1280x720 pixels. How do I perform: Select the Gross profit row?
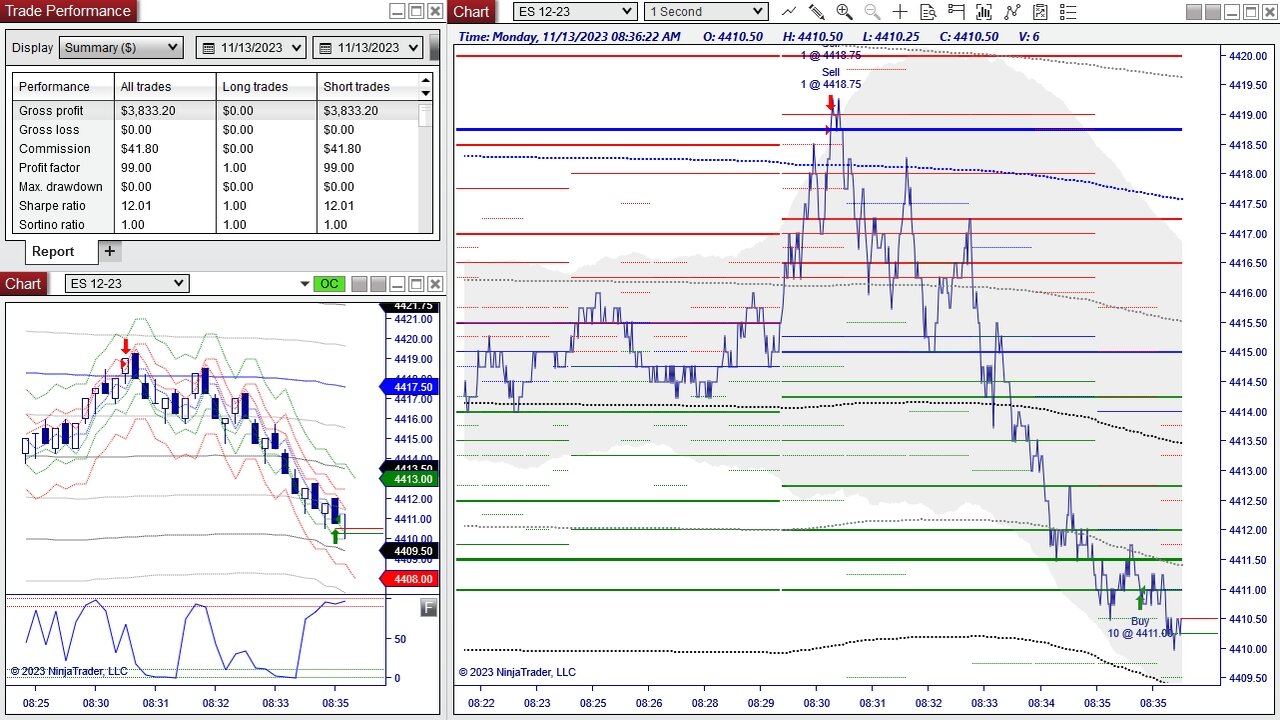click(216, 111)
